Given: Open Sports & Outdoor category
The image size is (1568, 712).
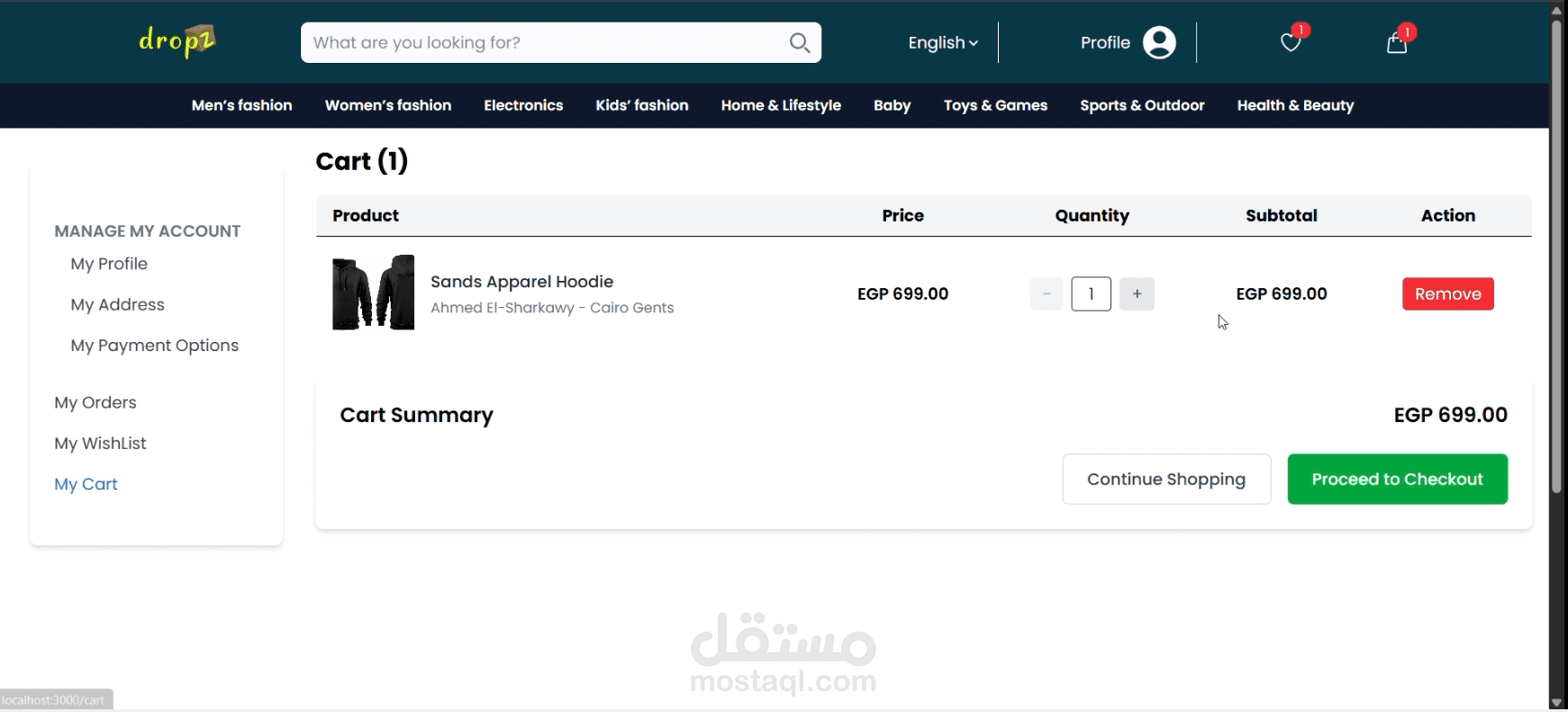Looking at the screenshot, I should 1142,105.
